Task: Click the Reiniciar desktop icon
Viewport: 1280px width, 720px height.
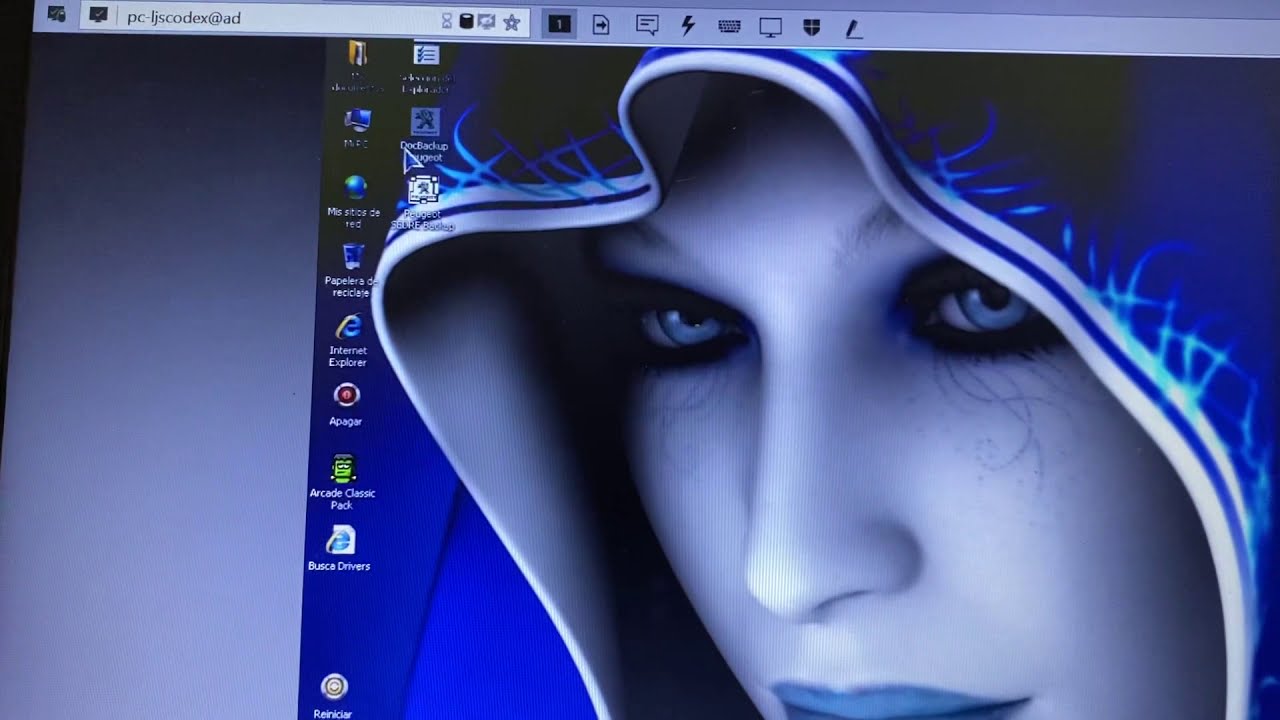Action: pos(334,686)
